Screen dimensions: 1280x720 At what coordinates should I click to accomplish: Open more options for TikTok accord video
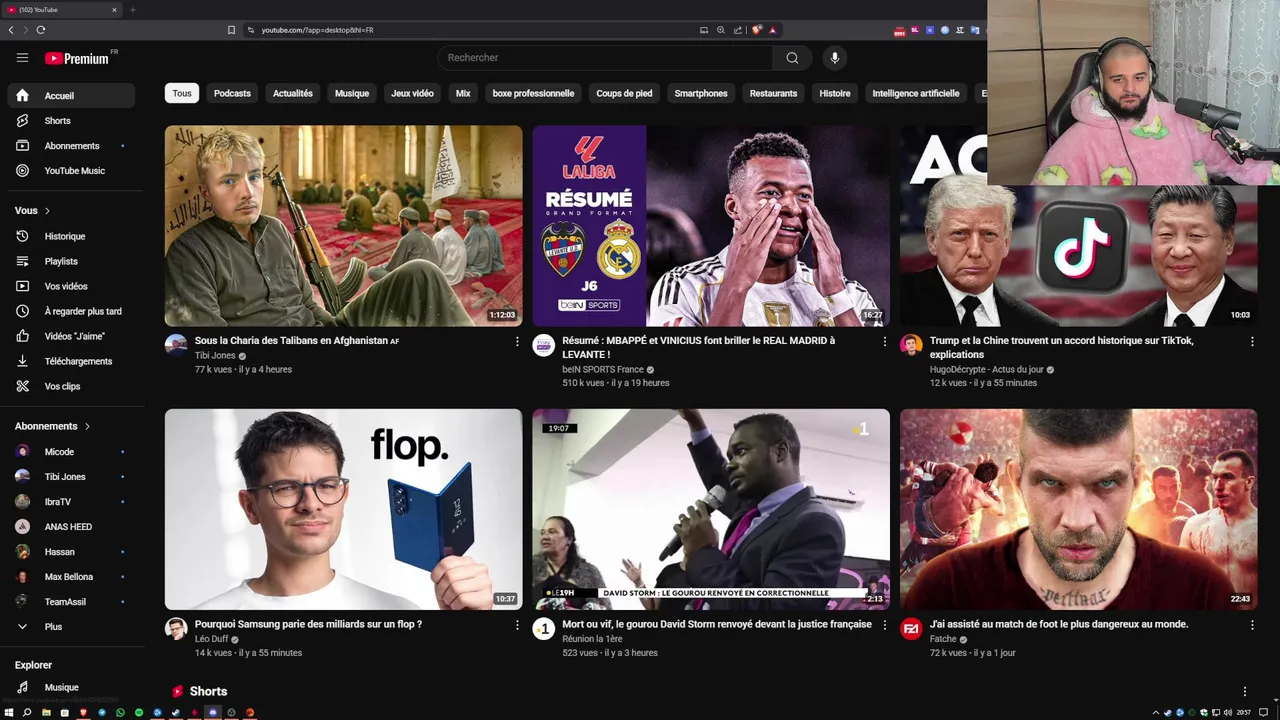pyautogui.click(x=1252, y=342)
